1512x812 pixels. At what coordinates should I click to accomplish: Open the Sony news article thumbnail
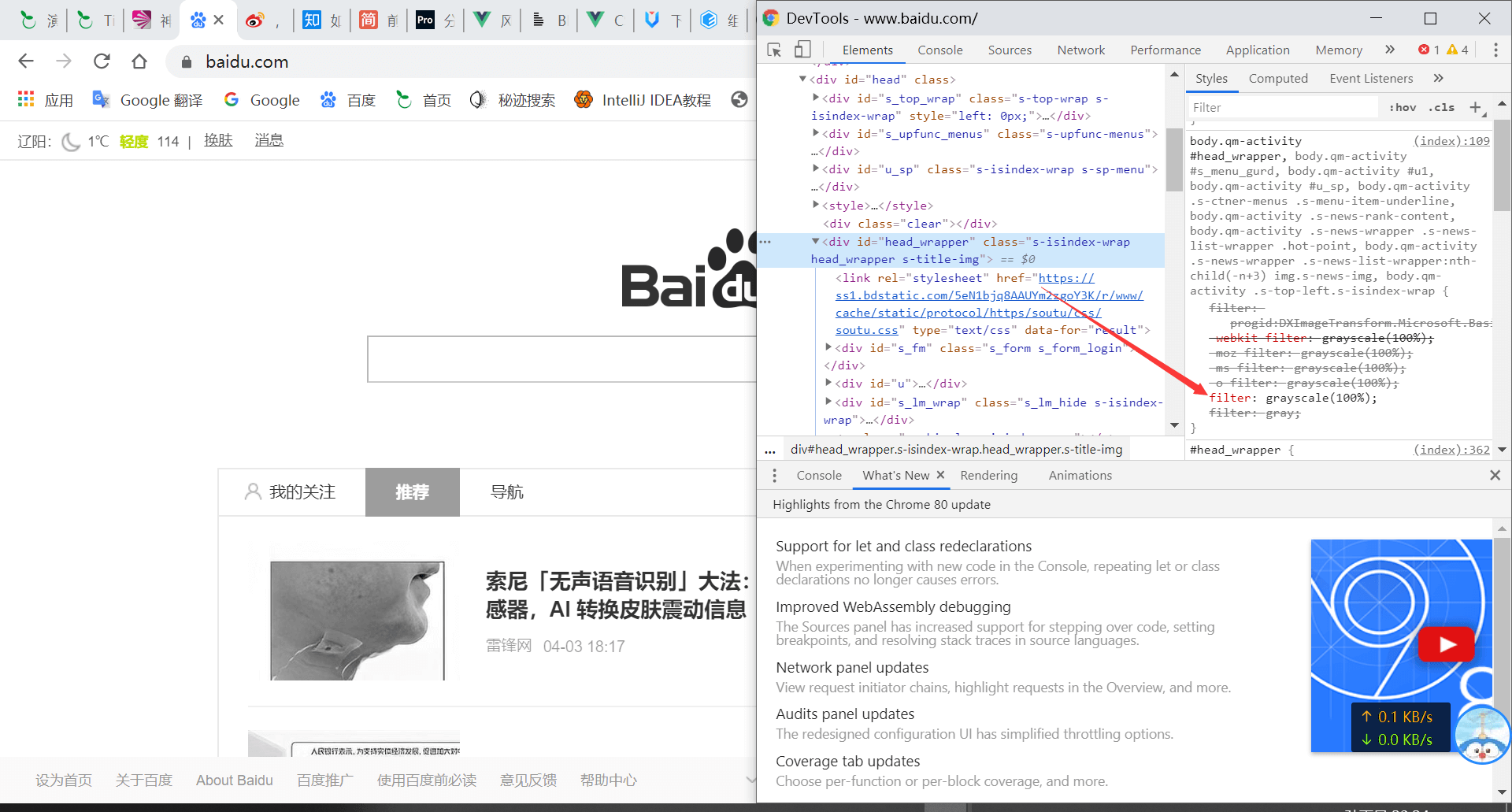coord(357,621)
